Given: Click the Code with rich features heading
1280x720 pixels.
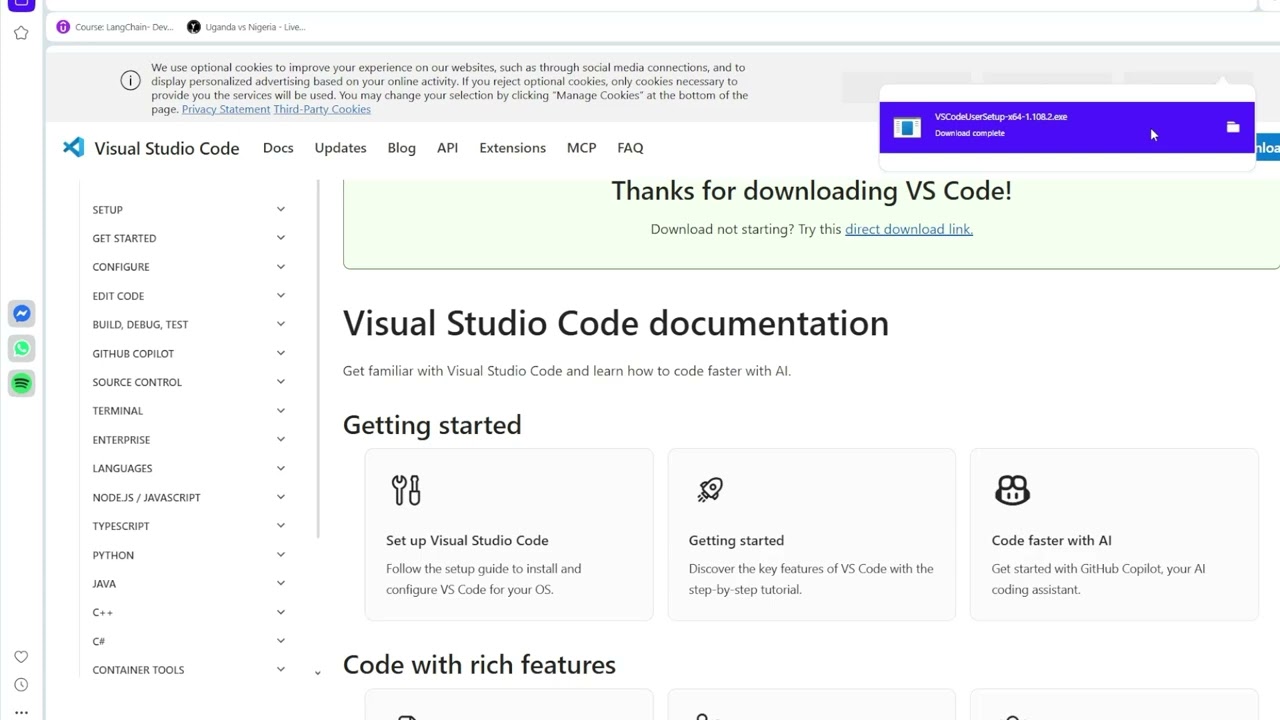Looking at the screenshot, I should tap(479, 665).
